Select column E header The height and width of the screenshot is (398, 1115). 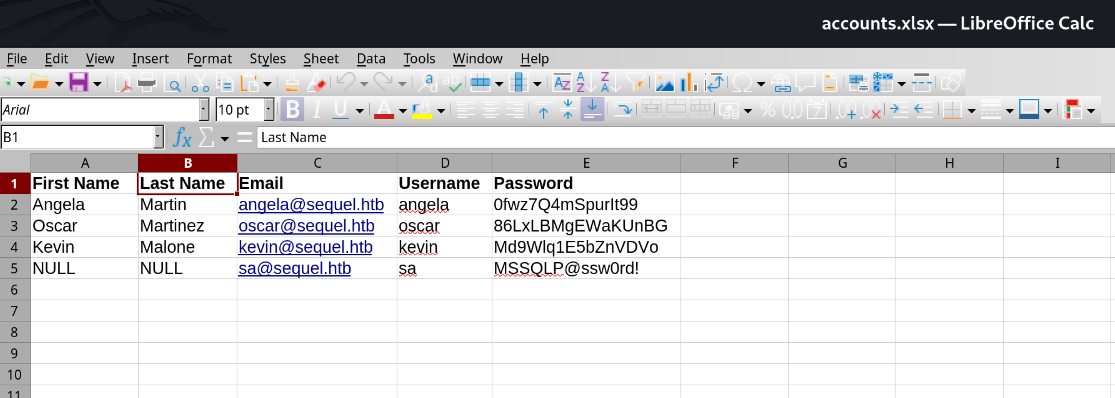coord(587,163)
